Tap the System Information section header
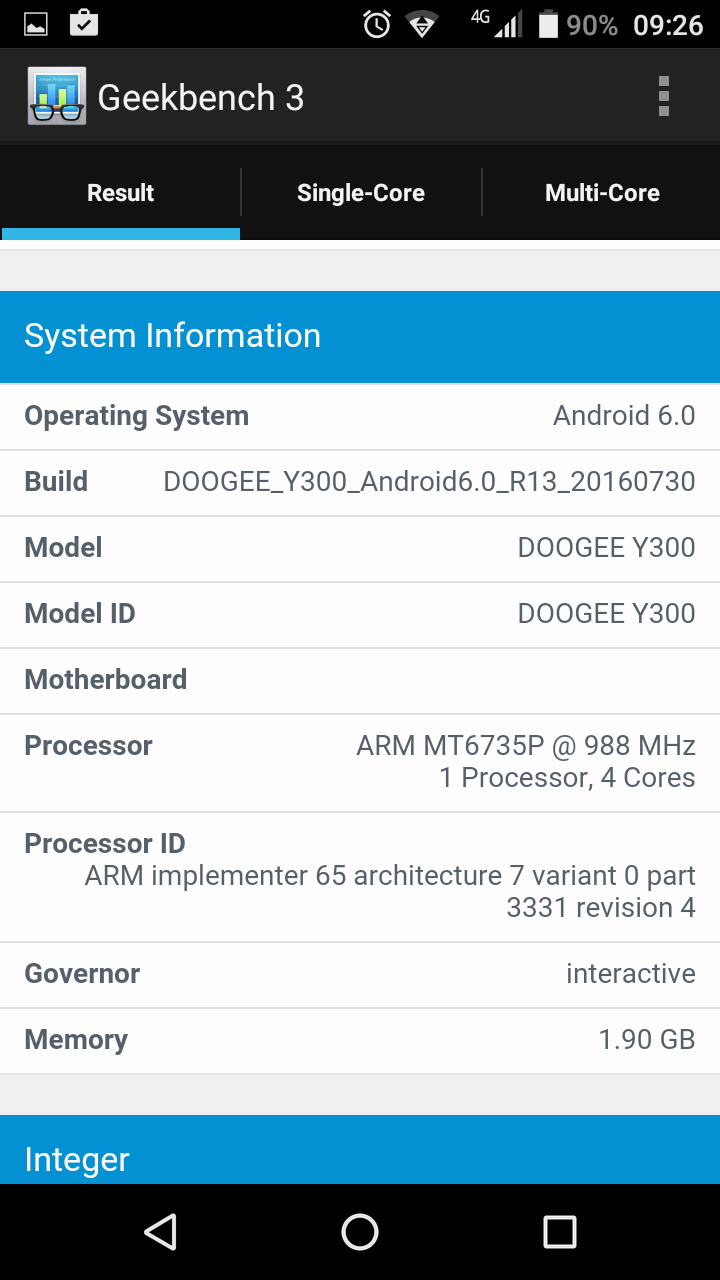This screenshot has height=1280, width=720. pos(360,336)
